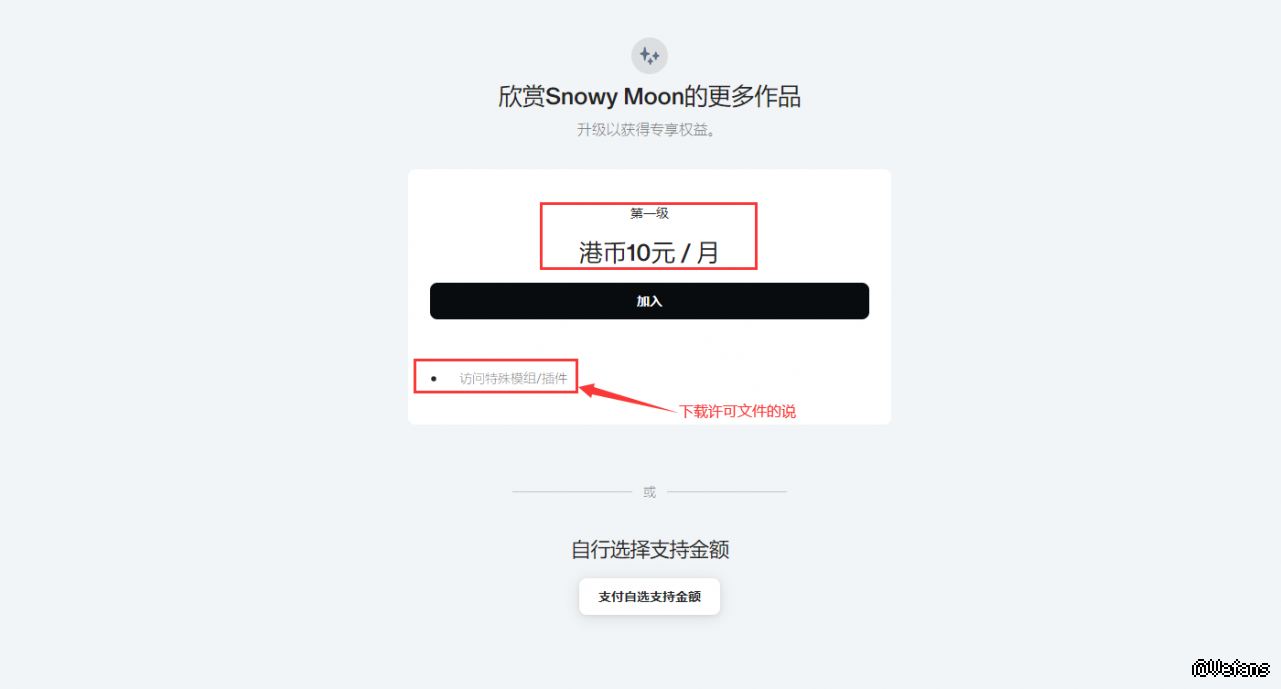This screenshot has width=1281, height=689.
Task: Select the 港币10元 / 月 price text
Action: tap(649, 253)
